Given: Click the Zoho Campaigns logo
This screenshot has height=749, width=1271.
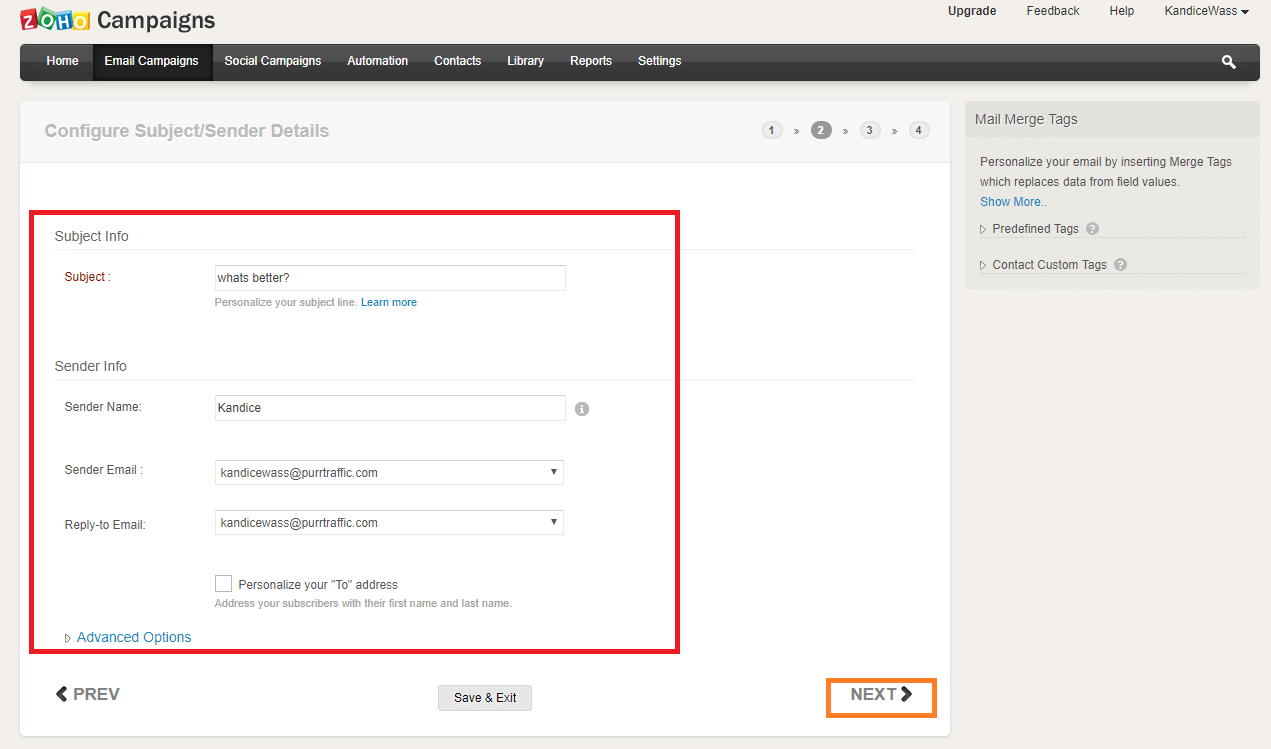Looking at the screenshot, I should pyautogui.click(x=118, y=19).
